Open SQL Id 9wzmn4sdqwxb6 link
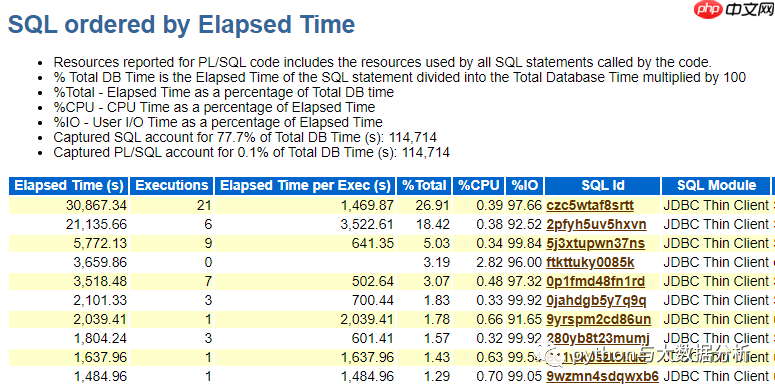This screenshot has height=389, width=775. 603,376
